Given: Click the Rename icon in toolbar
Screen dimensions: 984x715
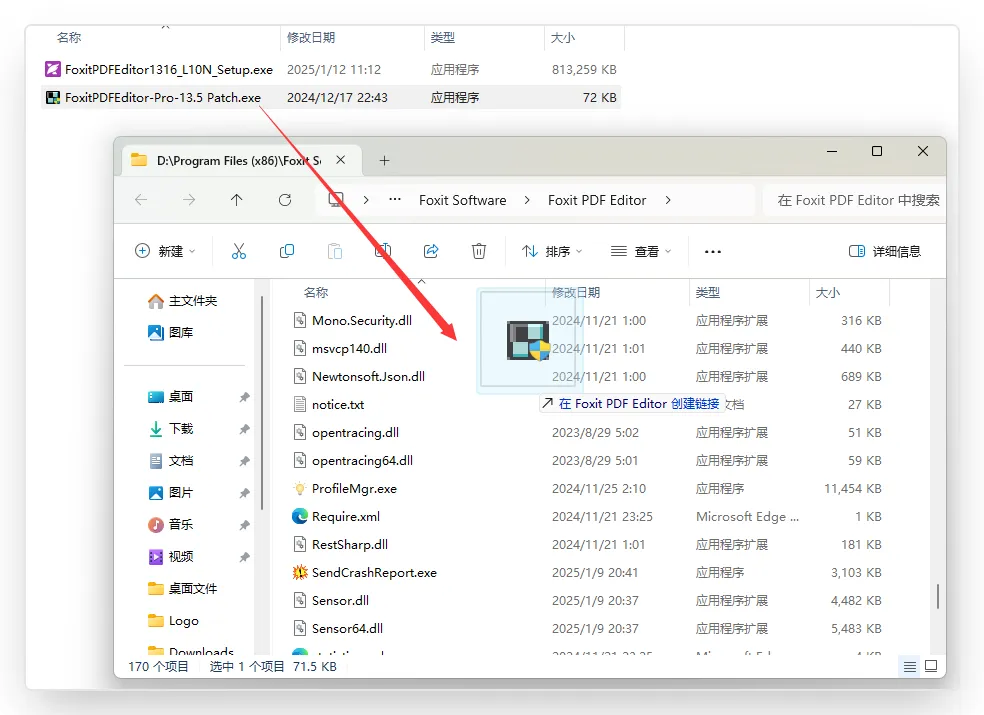Looking at the screenshot, I should [383, 251].
